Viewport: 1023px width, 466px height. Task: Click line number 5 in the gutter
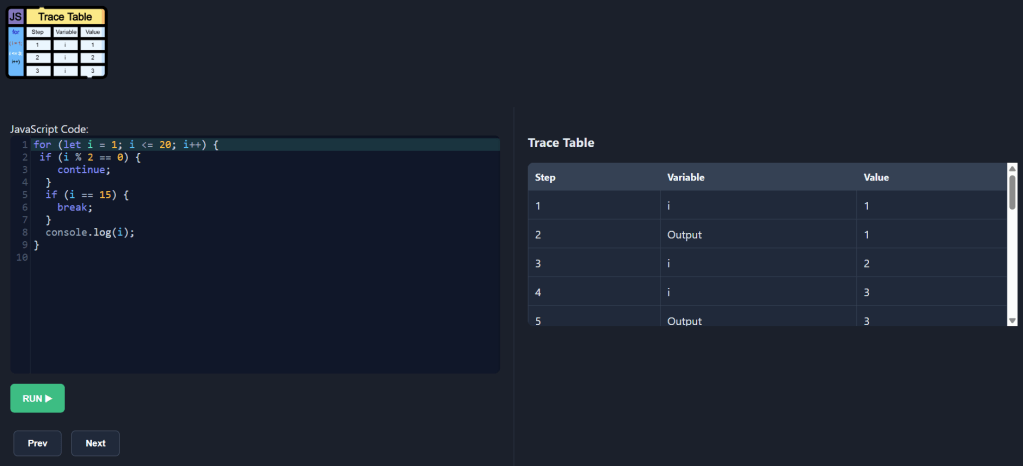tap(24, 194)
